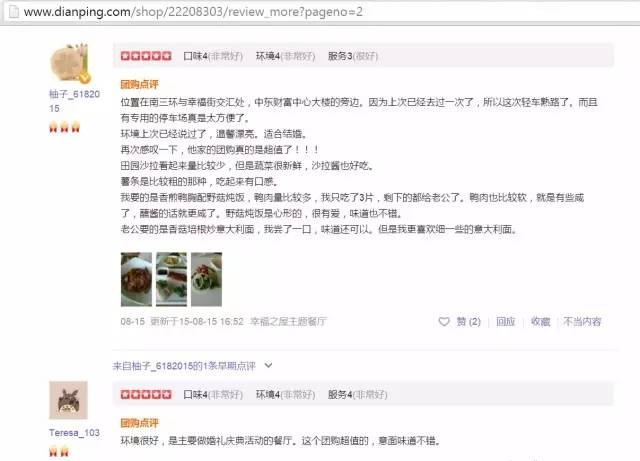The image size is (640, 461).
Task: Expand 来自柚子_6182015的1条早期点评 link
Action: pos(184,366)
